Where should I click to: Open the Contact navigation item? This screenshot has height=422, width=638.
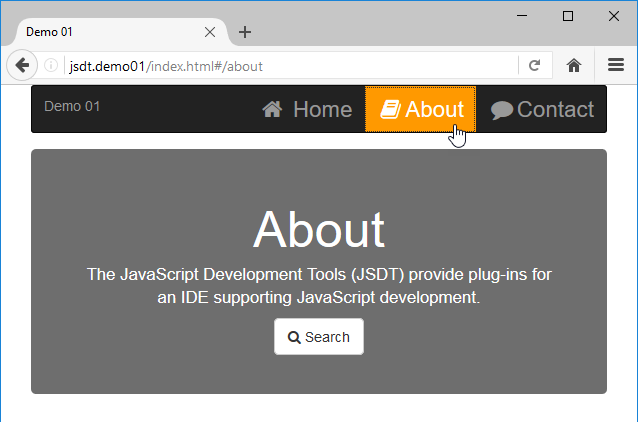click(542, 109)
